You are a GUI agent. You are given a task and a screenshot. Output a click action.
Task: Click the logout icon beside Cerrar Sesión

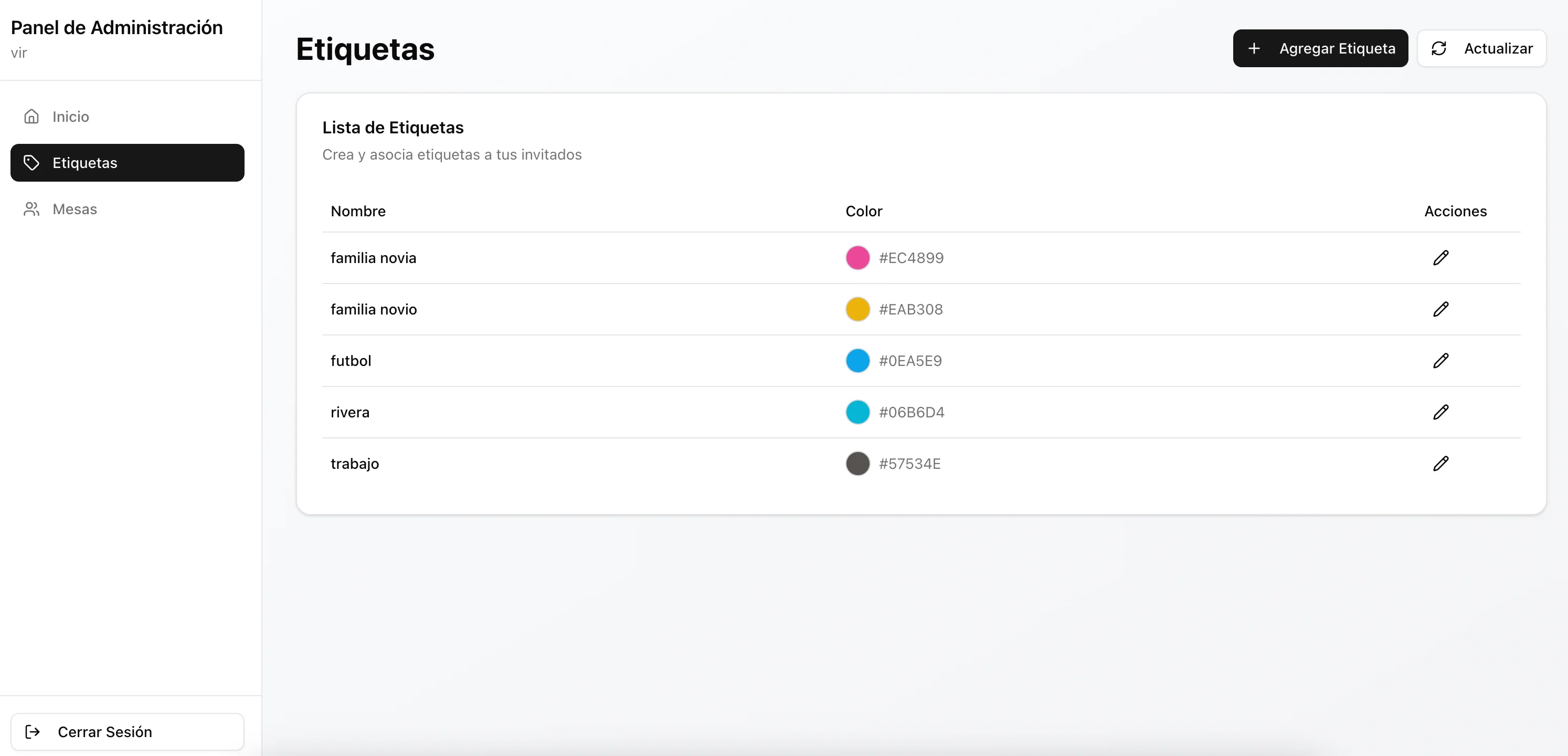coord(33,732)
